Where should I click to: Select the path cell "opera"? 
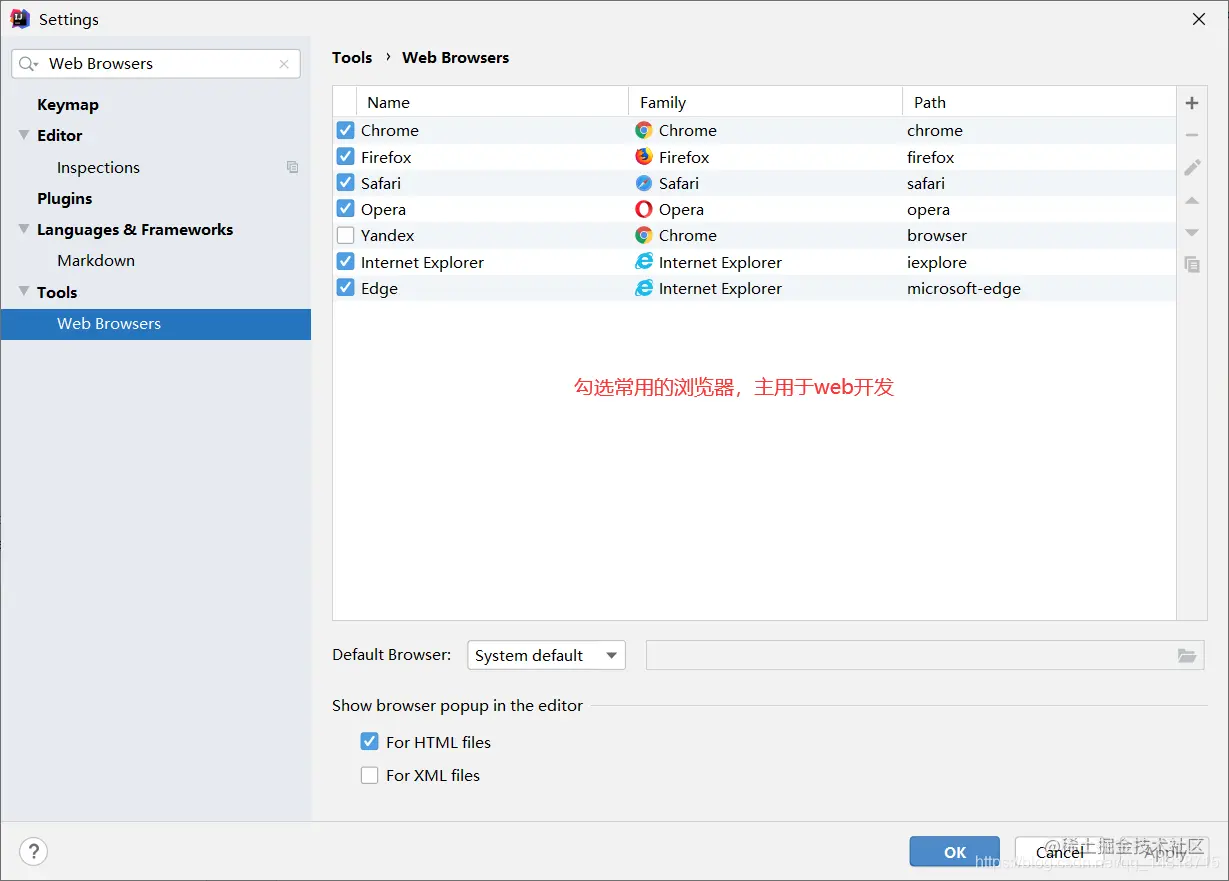929,209
